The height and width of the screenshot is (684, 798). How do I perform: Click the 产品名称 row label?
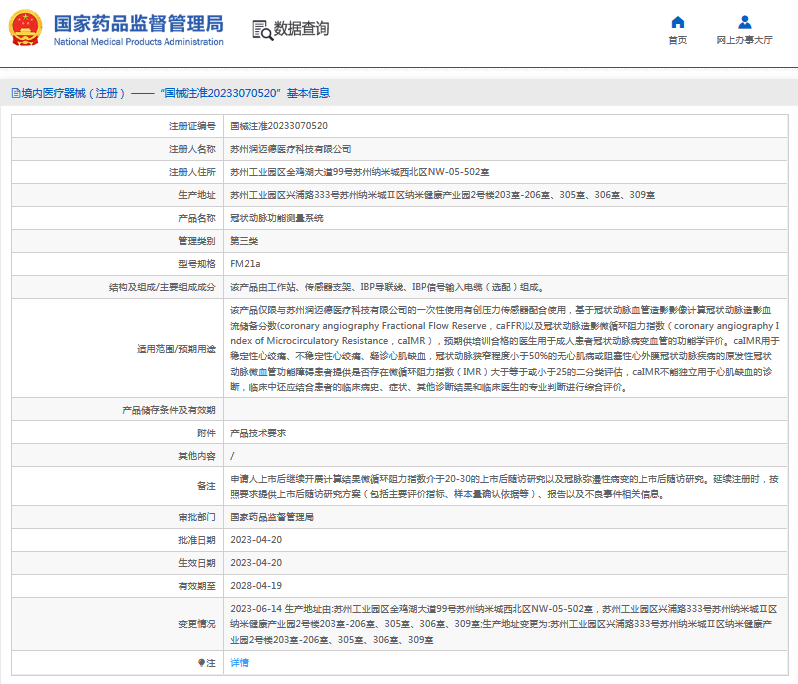point(197,218)
